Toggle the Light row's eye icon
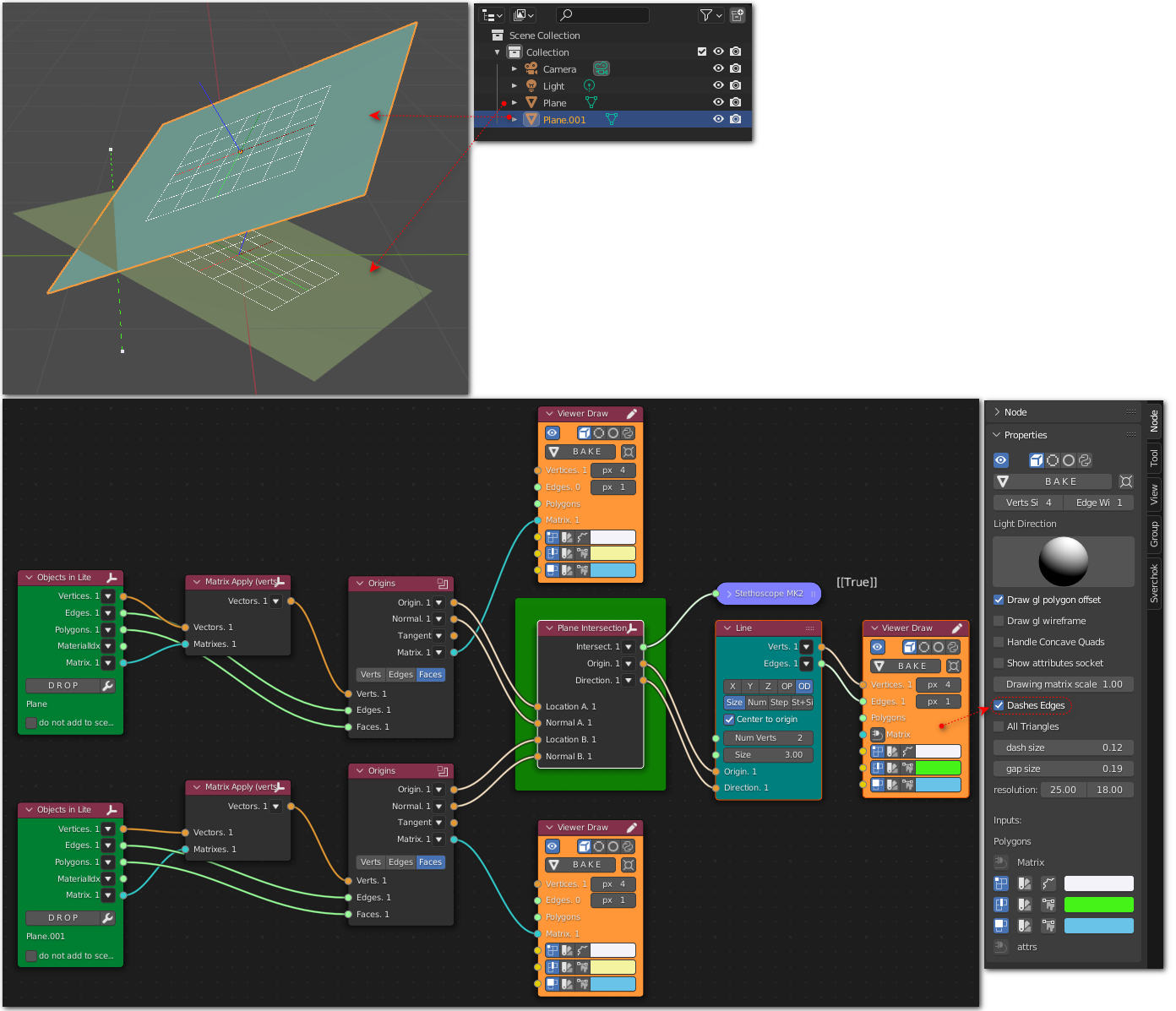 pyautogui.click(x=718, y=85)
